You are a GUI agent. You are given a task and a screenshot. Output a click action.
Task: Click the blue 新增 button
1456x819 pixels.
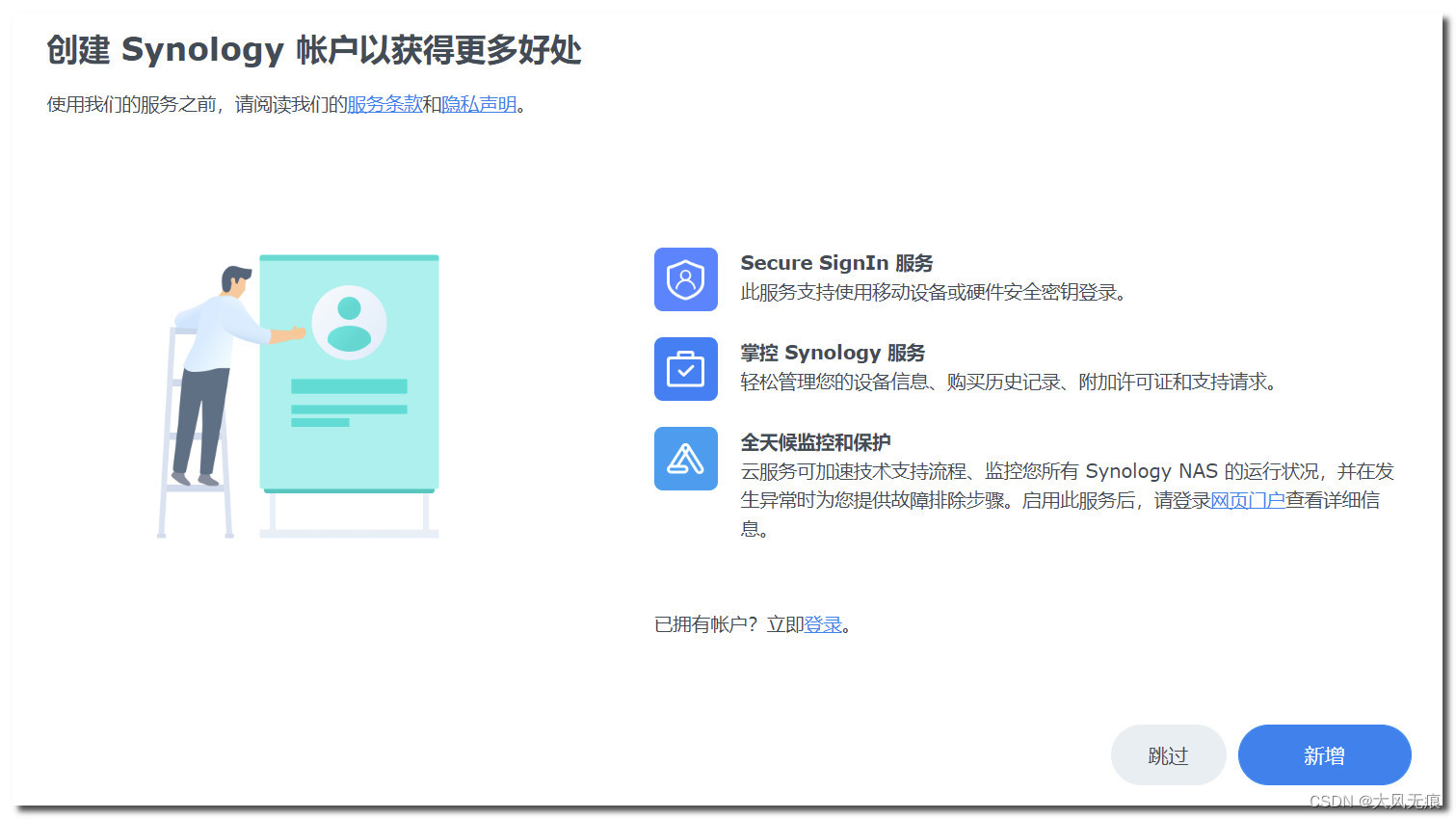tap(1324, 755)
